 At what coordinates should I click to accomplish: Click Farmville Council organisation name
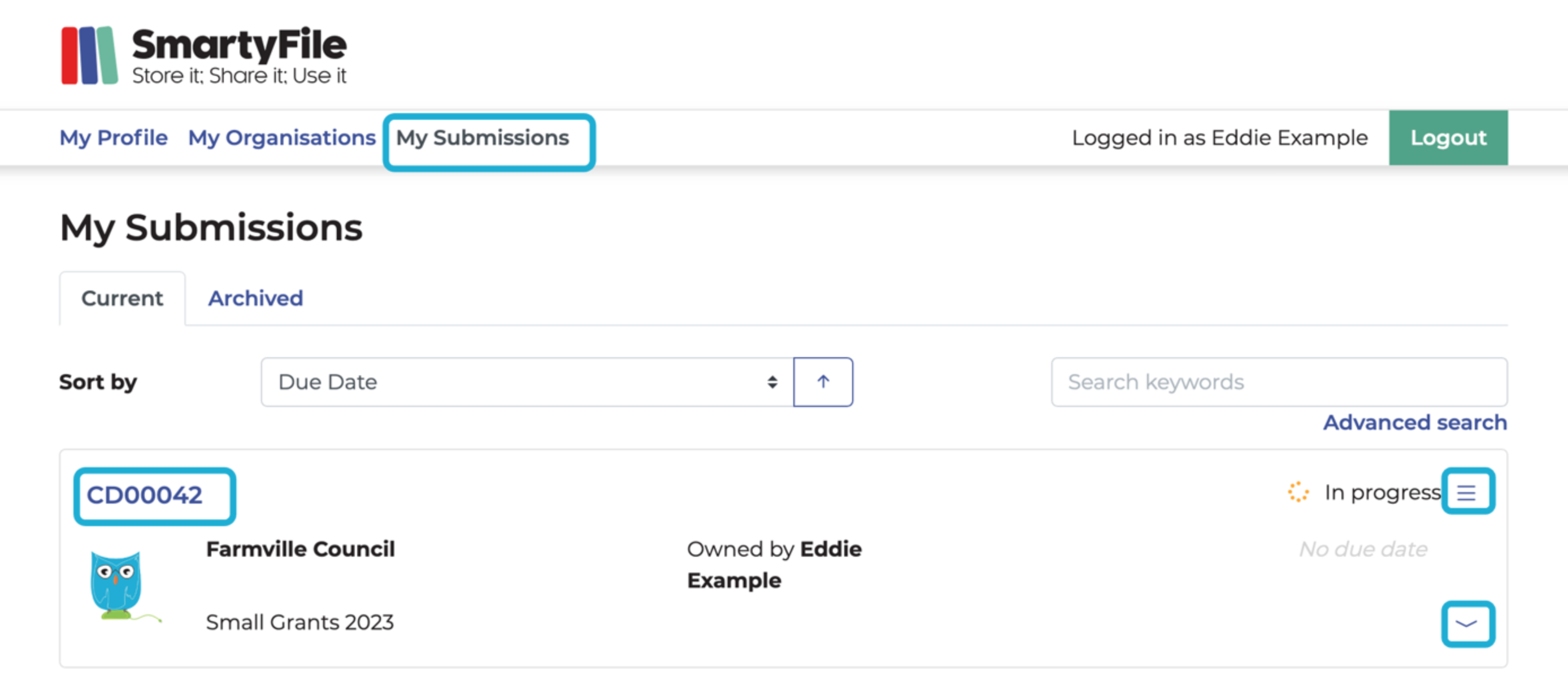(300, 549)
